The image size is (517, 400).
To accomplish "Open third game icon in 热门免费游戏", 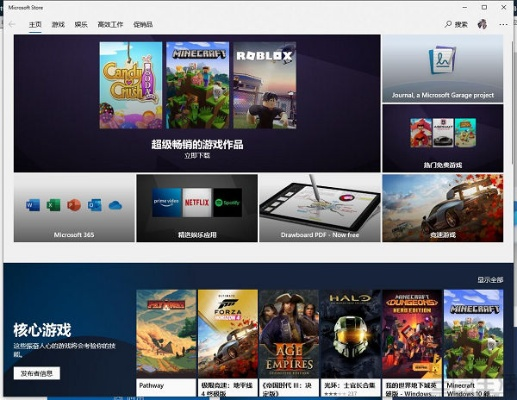I will pos(465,133).
